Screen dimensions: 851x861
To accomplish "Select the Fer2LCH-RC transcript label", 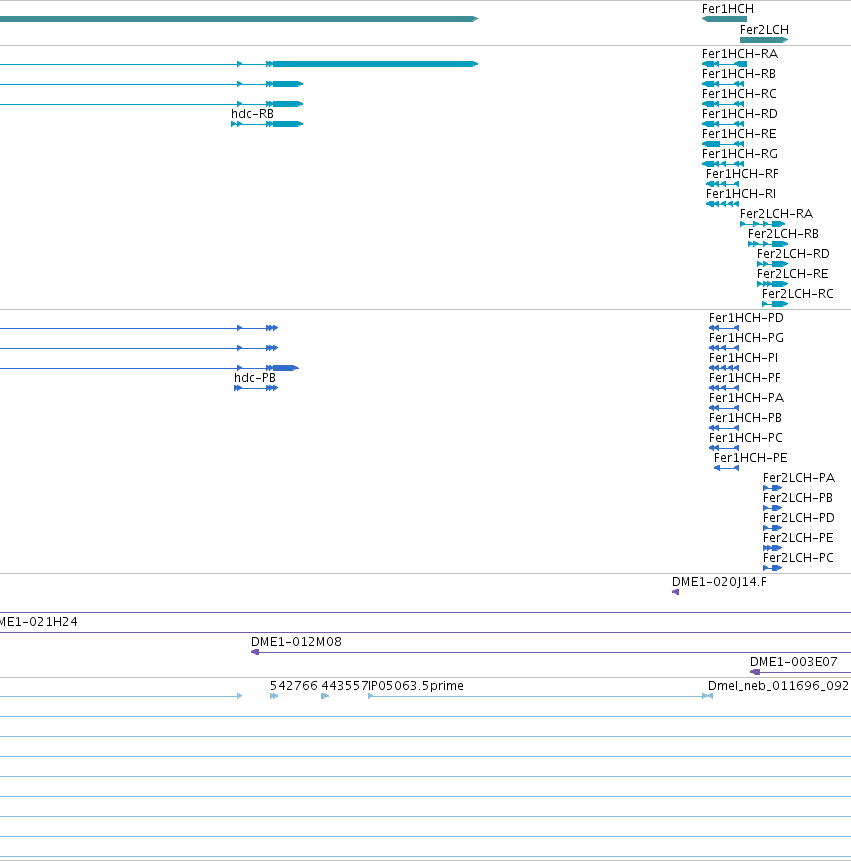I will pyautogui.click(x=797, y=294).
